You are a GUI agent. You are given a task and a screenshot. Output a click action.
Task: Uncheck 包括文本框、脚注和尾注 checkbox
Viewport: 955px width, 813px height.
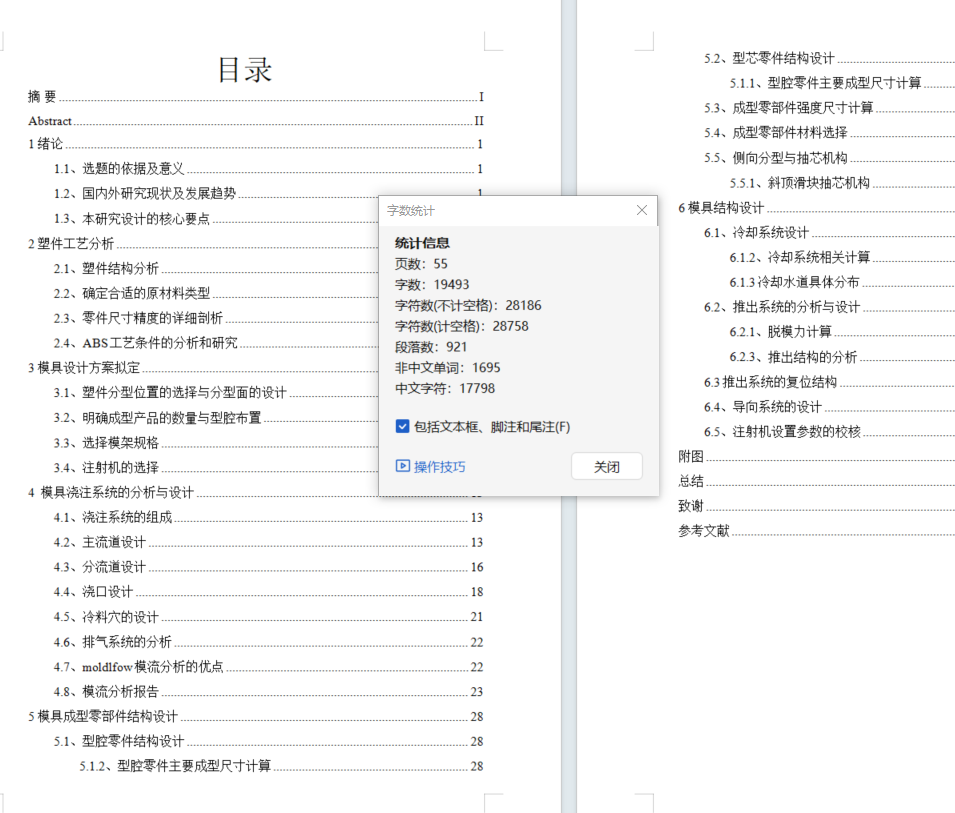402,426
